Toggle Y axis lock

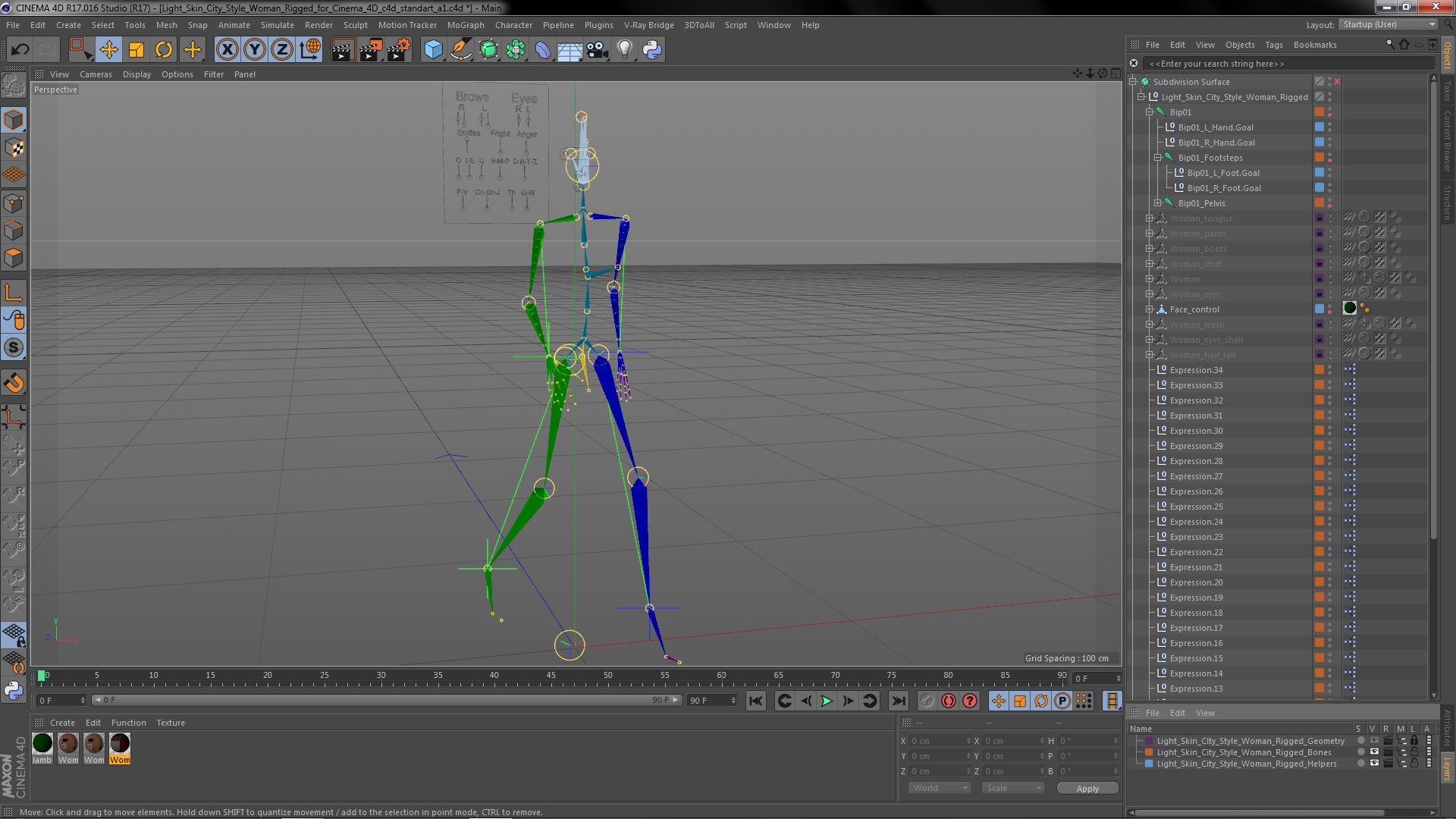pos(255,50)
